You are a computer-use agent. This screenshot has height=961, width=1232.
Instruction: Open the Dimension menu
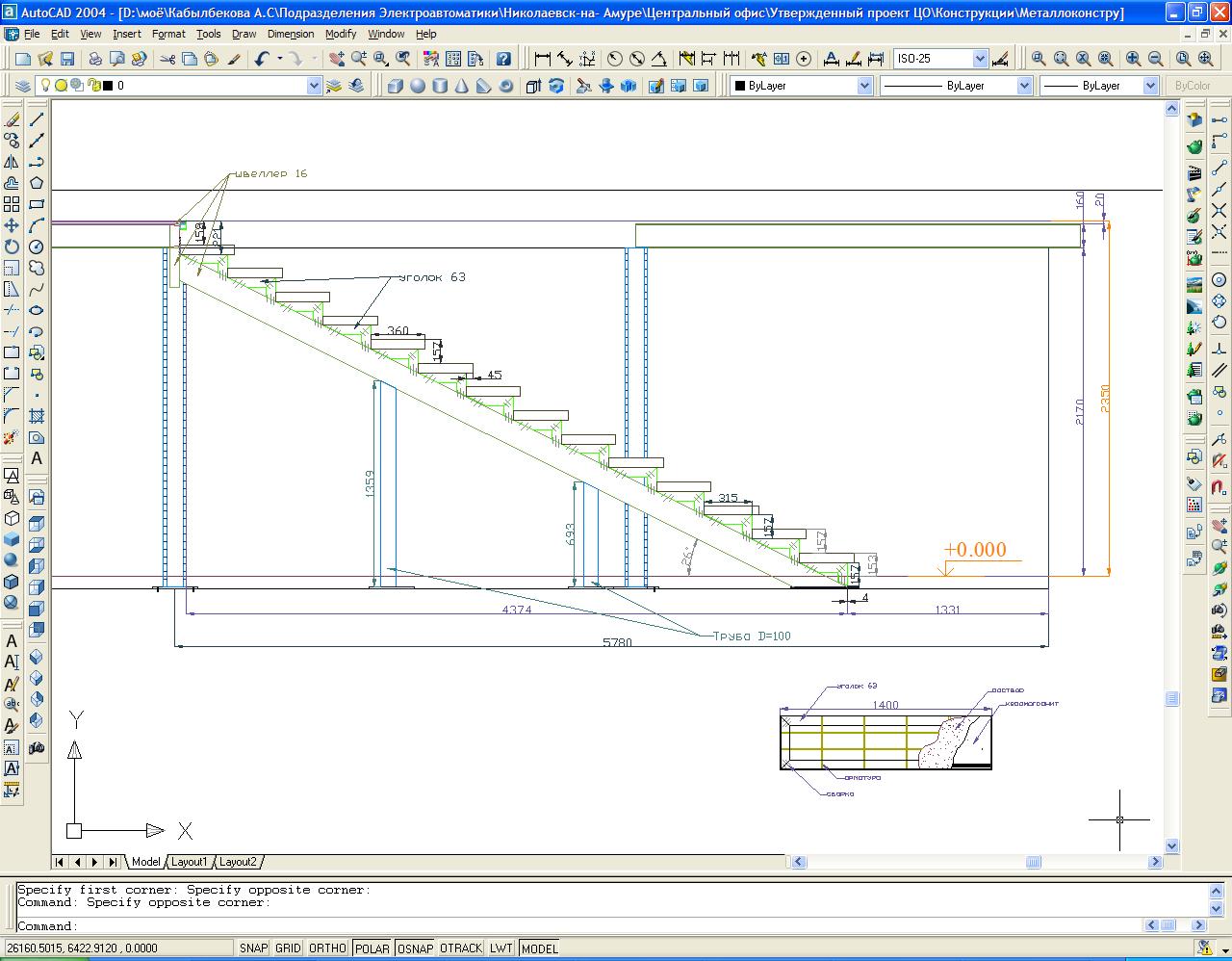(291, 34)
